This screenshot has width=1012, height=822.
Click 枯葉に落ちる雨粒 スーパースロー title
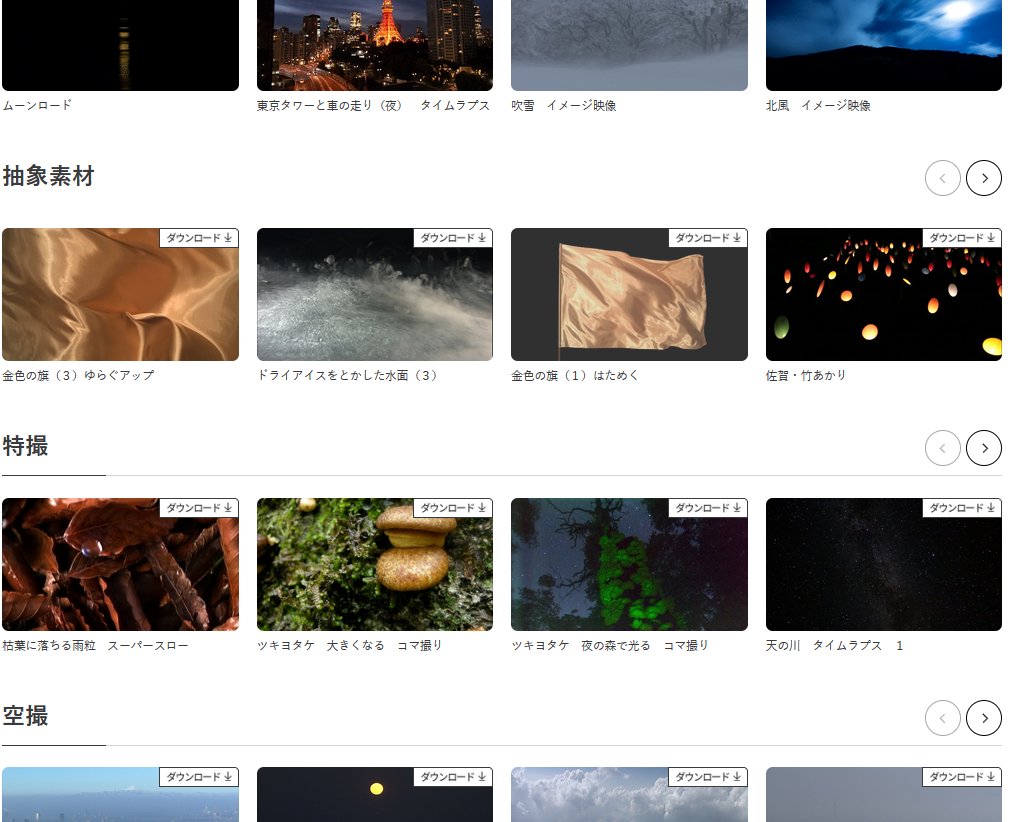(96, 645)
